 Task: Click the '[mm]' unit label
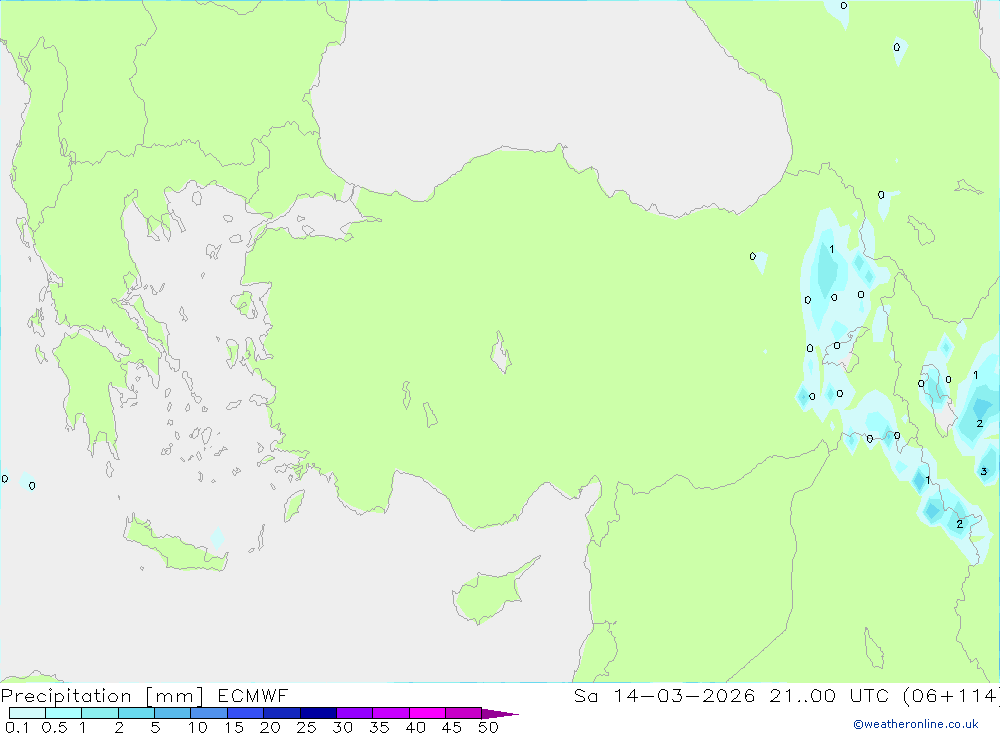coord(175,695)
